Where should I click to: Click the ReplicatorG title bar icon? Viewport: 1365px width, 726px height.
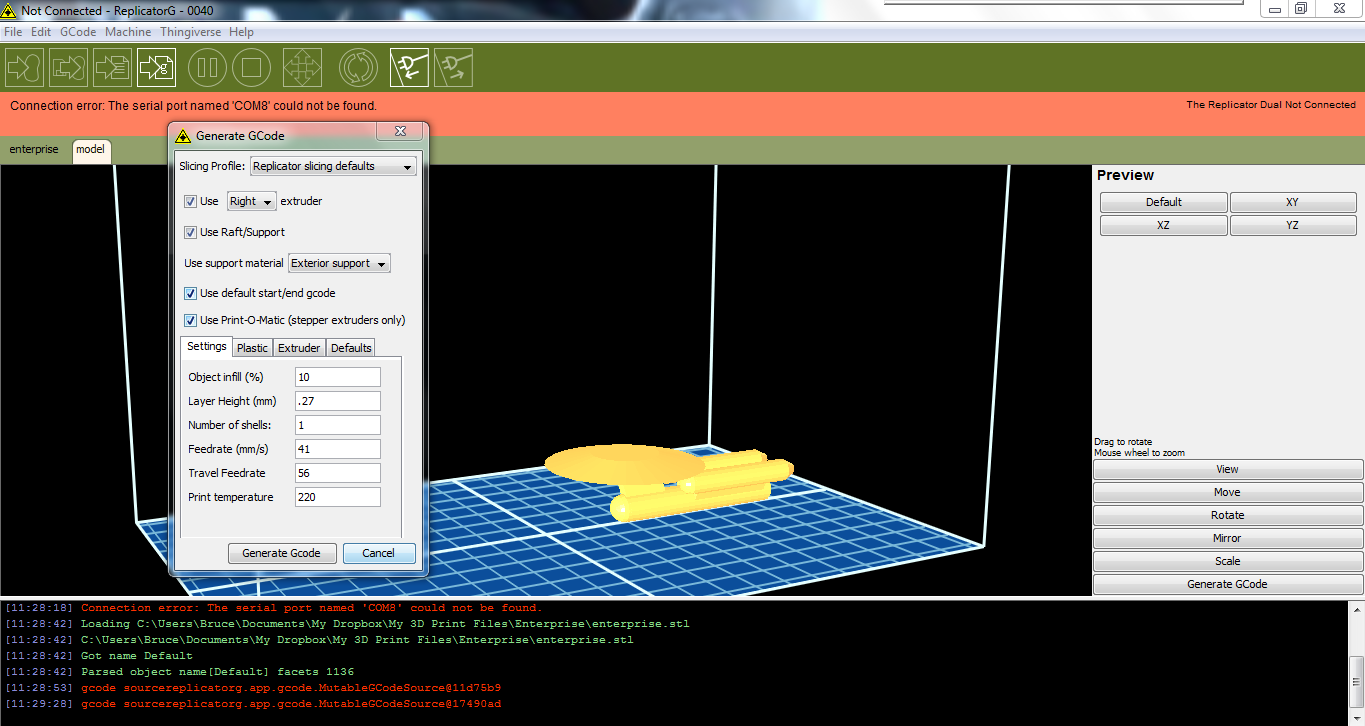click(x=9, y=10)
